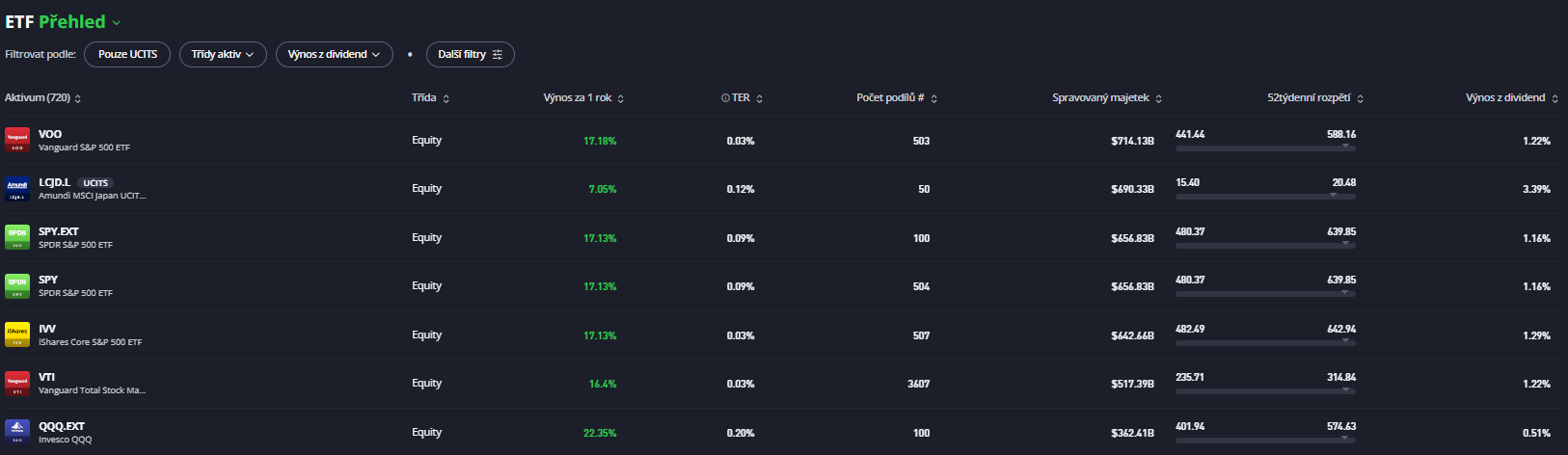Click the sliders icon in Další filtry
Screen dimensions: 1568x455
[x=498, y=55]
